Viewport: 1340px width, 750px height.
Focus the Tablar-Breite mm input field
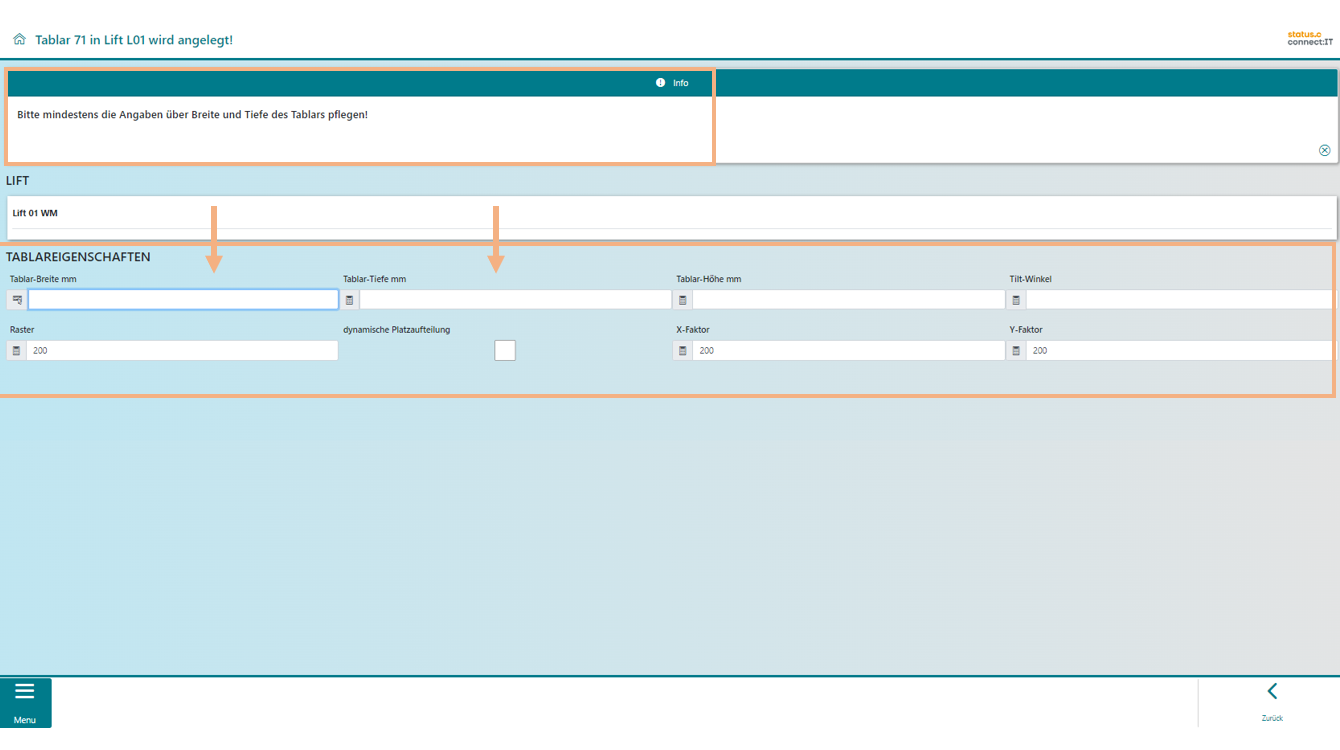coord(183,300)
